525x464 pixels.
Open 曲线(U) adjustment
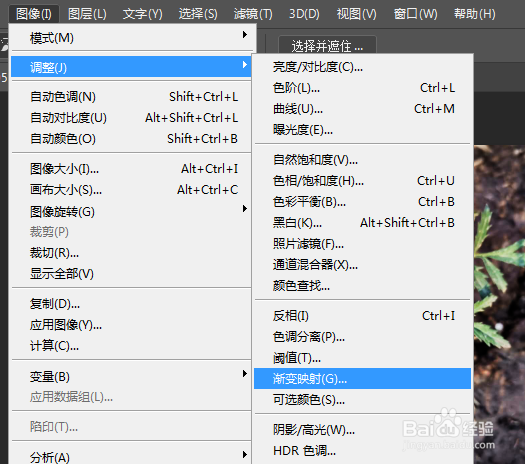pos(362,109)
